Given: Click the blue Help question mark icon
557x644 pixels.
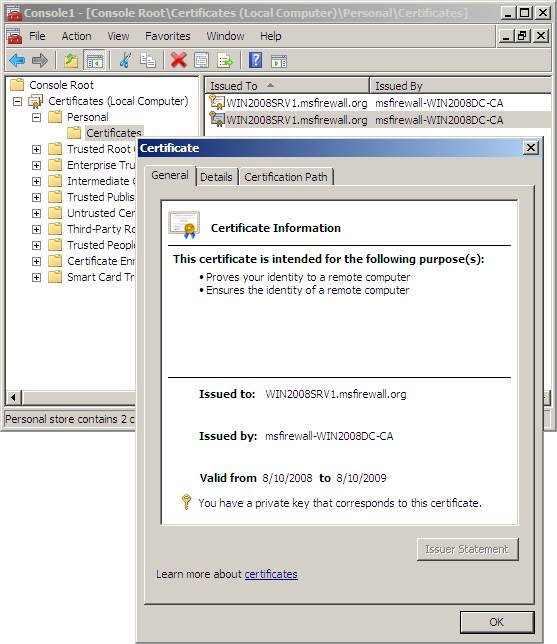Looking at the screenshot, I should [x=255, y=61].
